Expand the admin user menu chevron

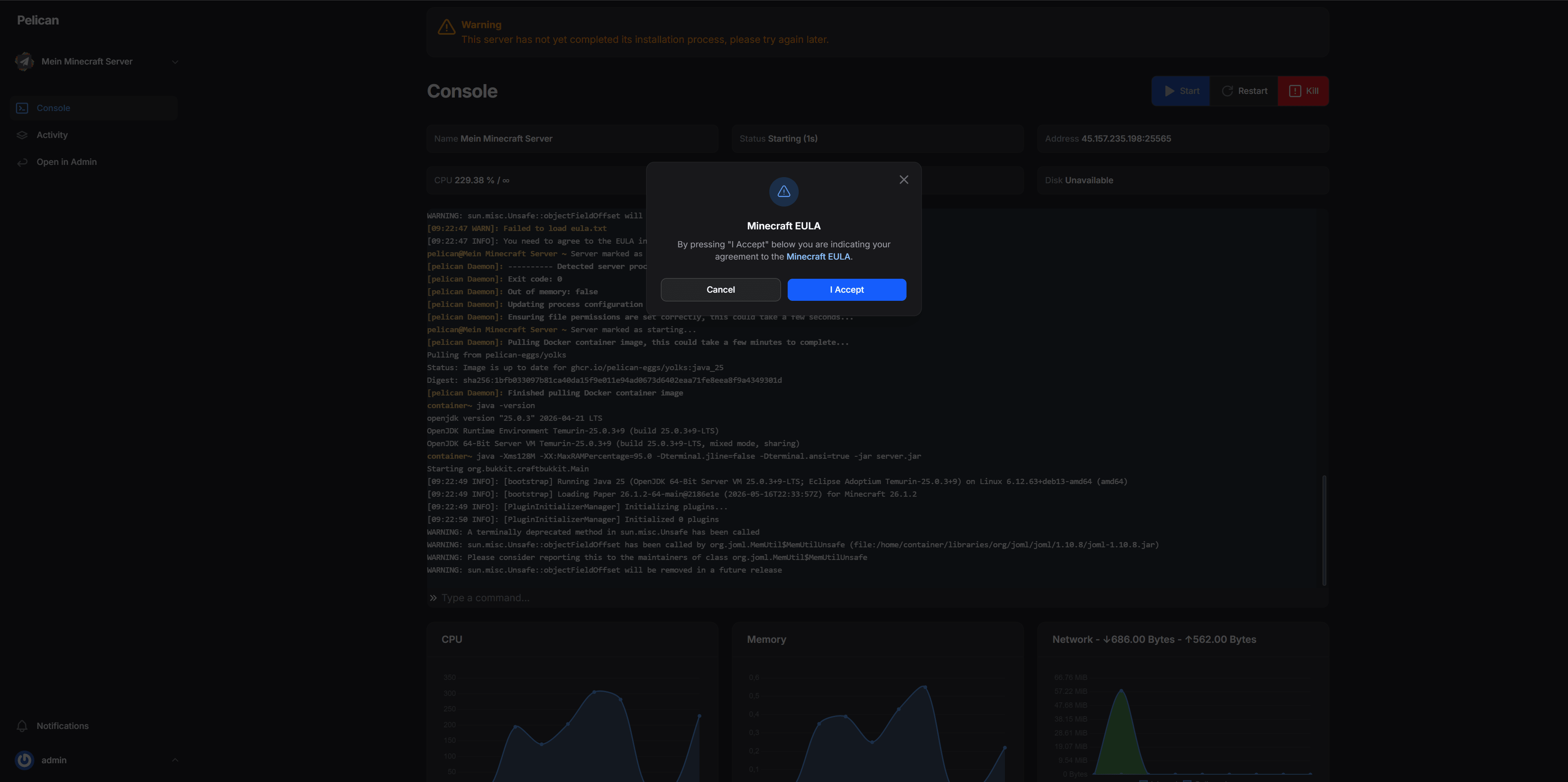tap(175, 760)
